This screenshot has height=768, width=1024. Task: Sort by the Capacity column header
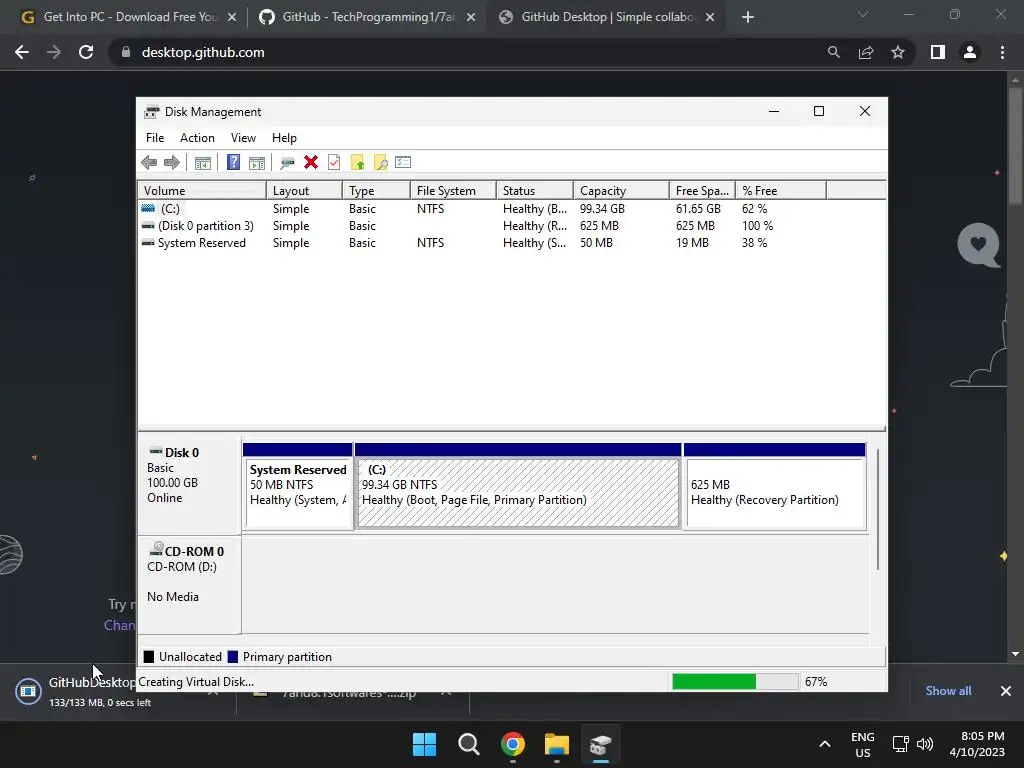tap(621, 191)
